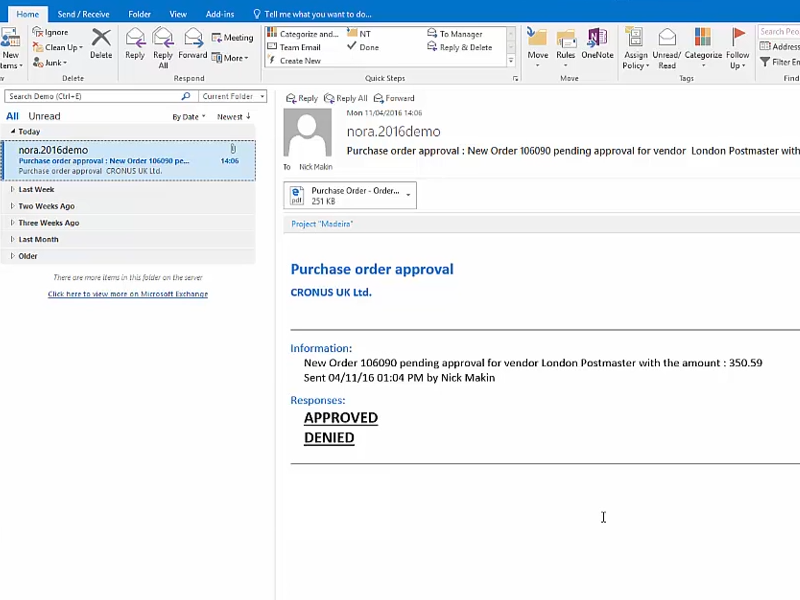Open the Folder tab
The height and width of the screenshot is (600, 800).
tap(139, 14)
